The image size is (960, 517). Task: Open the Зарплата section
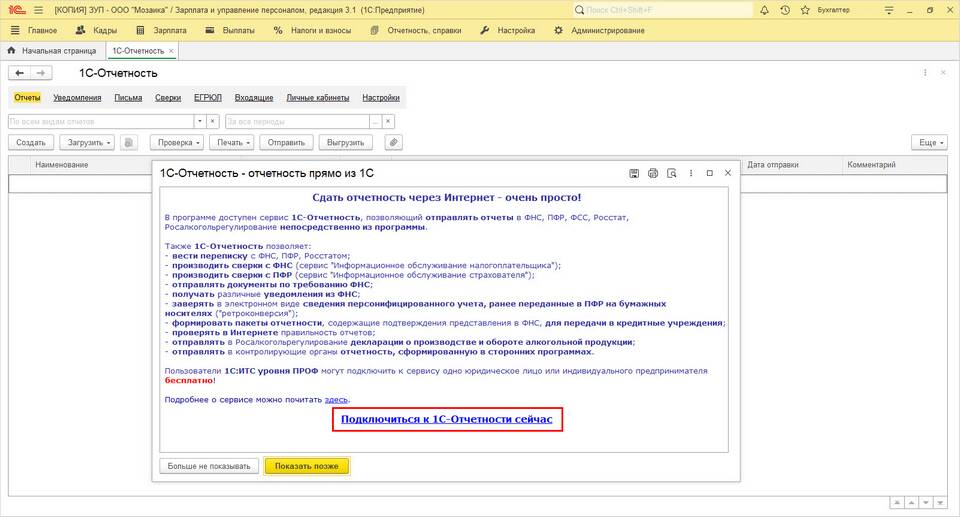(x=162, y=30)
